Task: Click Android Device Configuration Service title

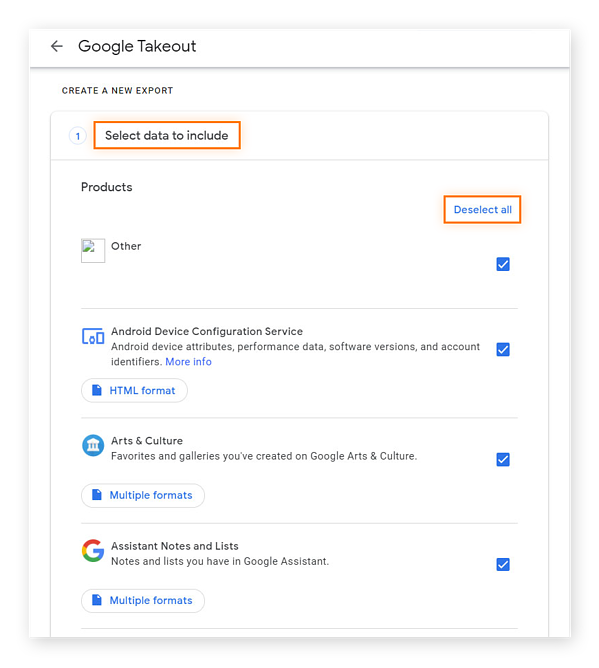Action: click(x=207, y=331)
